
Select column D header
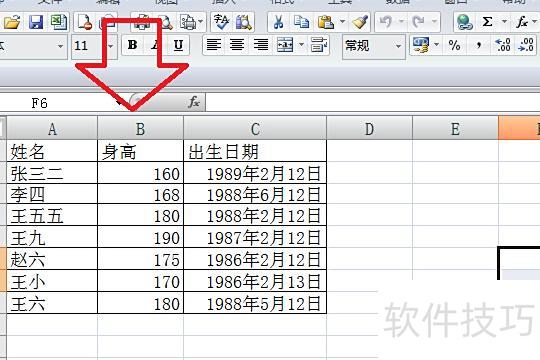(369, 128)
